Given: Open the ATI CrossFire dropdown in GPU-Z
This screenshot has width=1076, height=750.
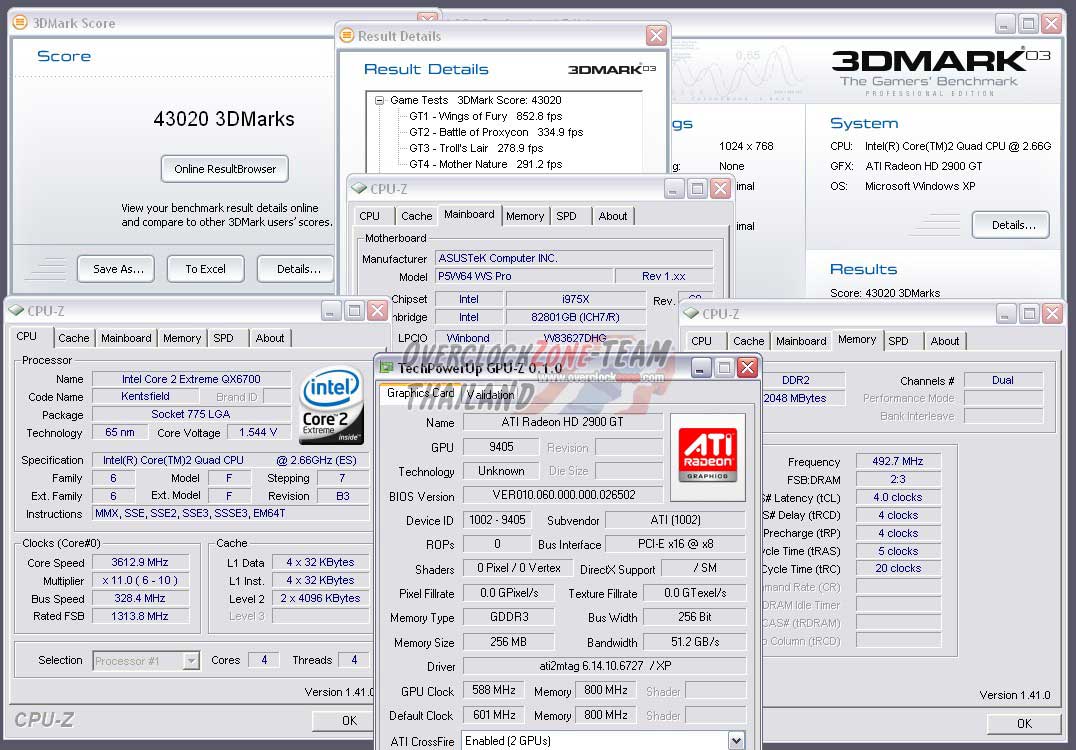Looking at the screenshot, I should [x=736, y=740].
